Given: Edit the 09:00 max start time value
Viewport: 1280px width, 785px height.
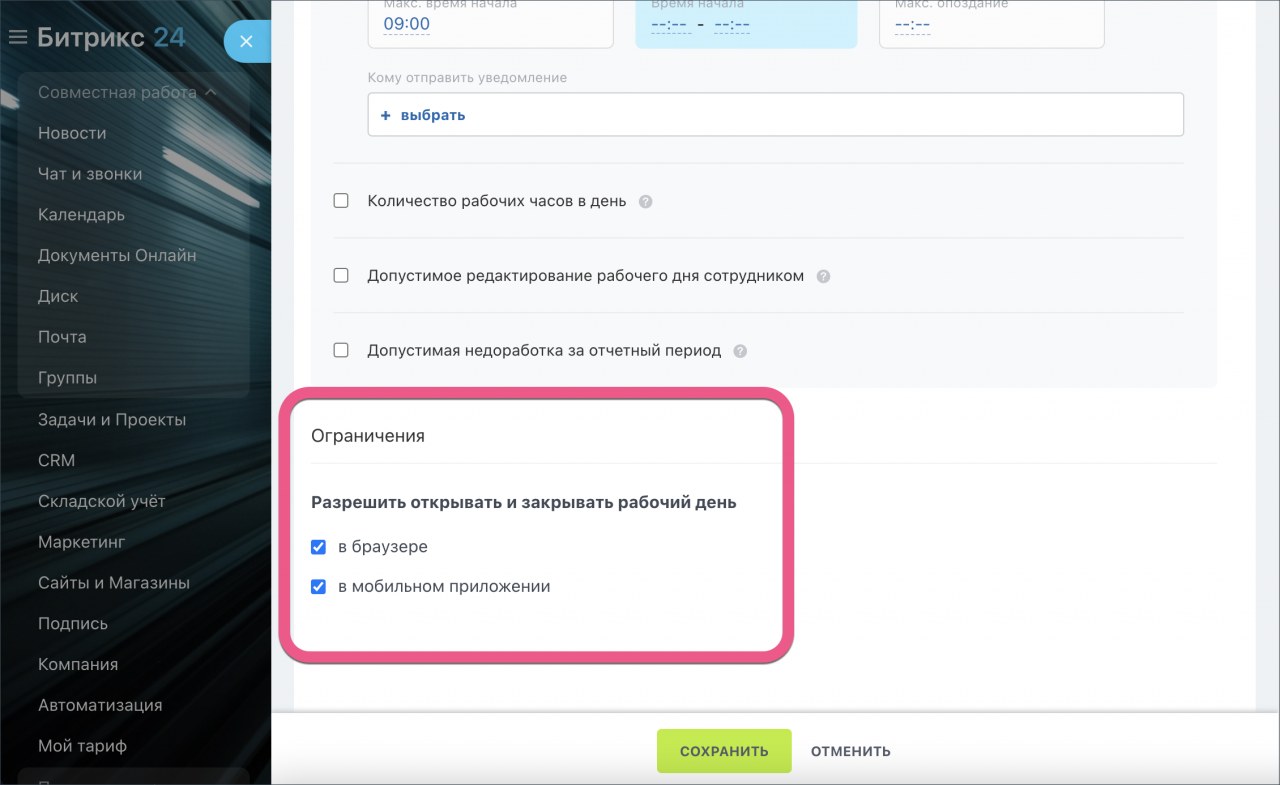Looking at the screenshot, I should click(x=407, y=24).
